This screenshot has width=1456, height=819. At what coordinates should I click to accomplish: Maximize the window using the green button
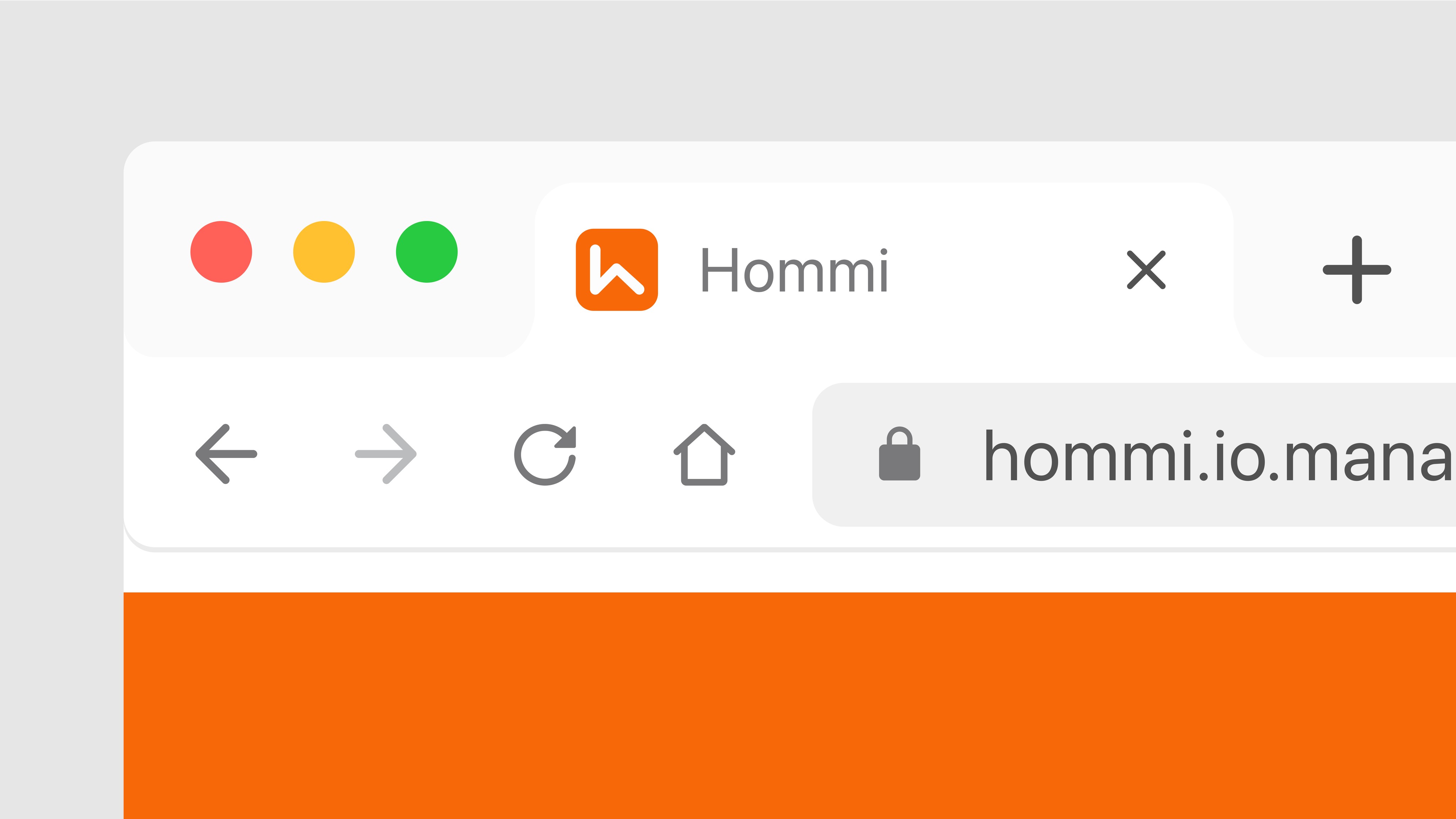coord(427,251)
